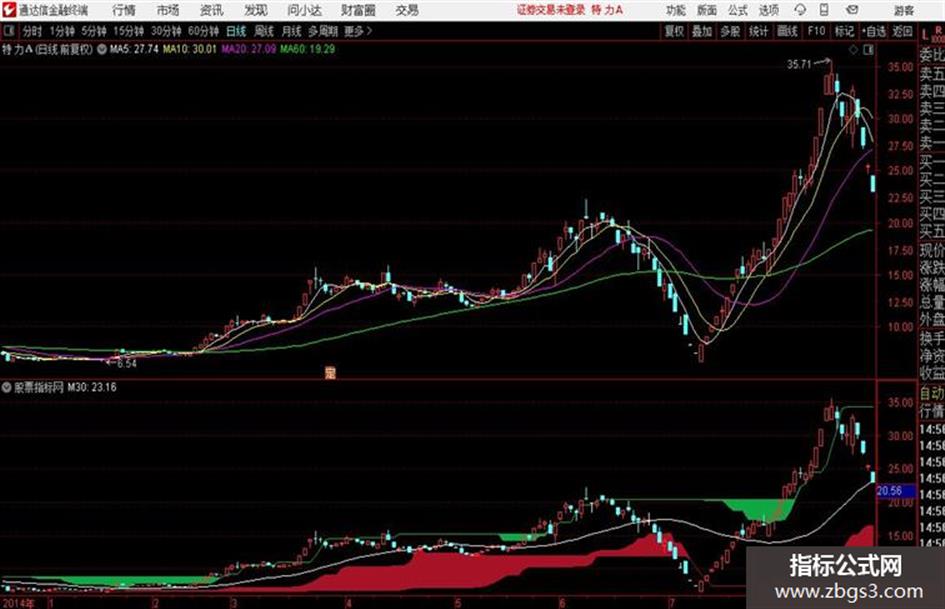
Task: Select the 日线 daily chart tab
Action: coord(236,31)
